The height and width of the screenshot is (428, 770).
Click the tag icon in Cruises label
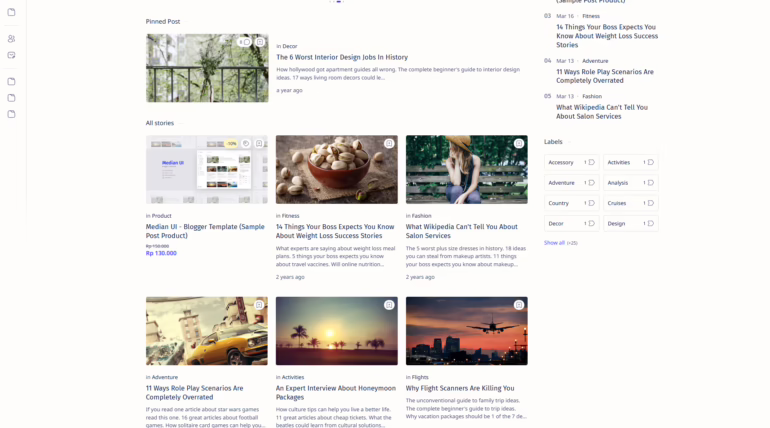point(651,203)
